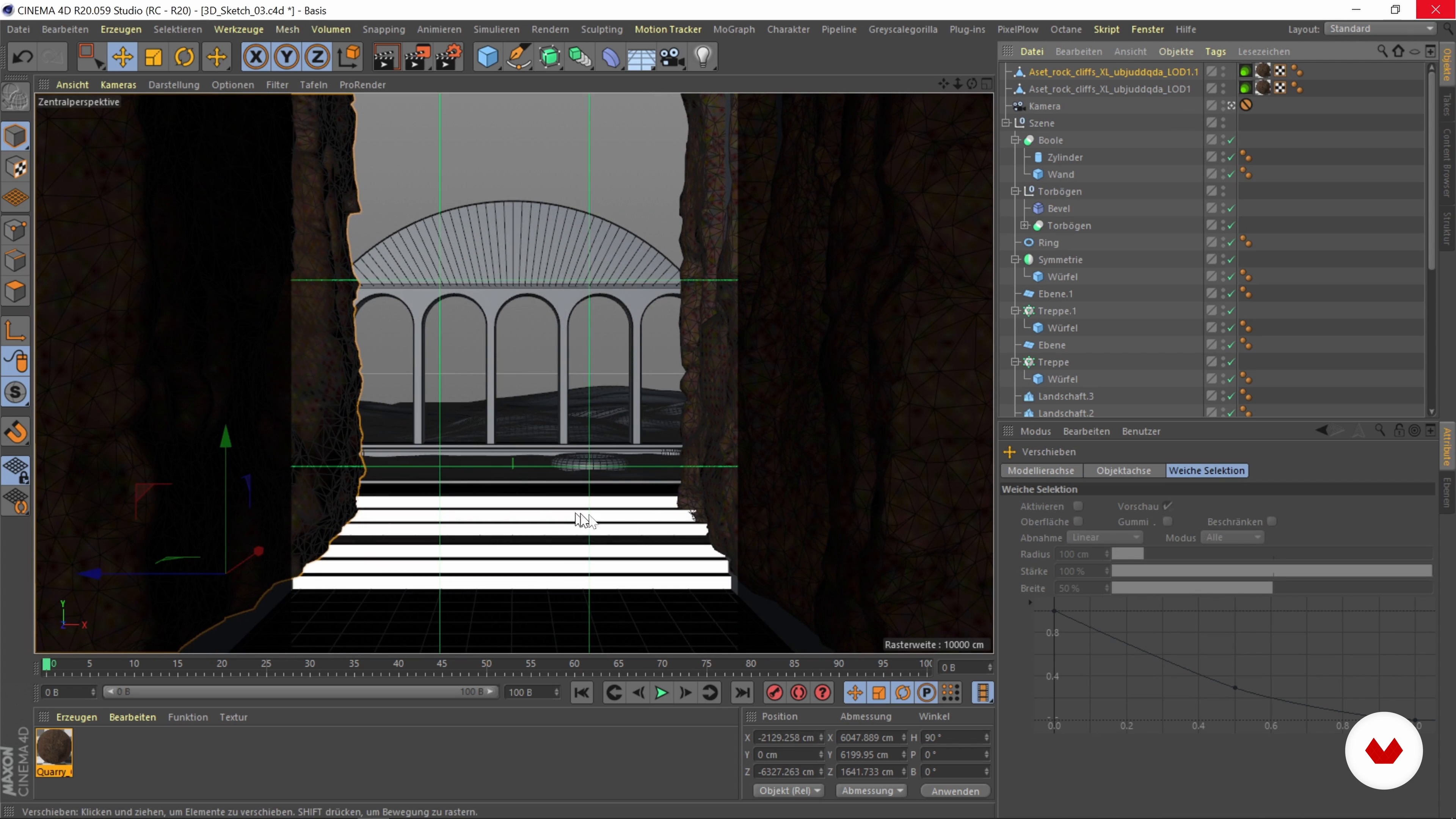Add a Camera object
Viewport: 1456px width, 819px height.
point(672,56)
